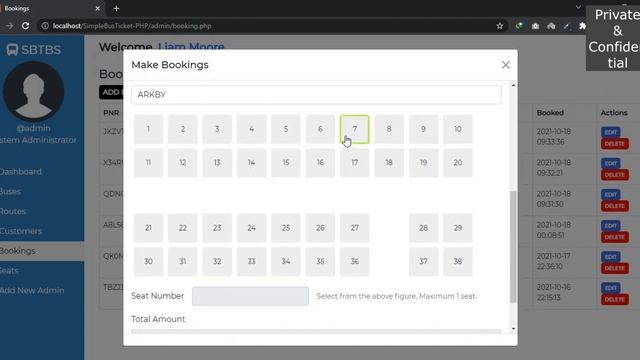Click the Liam Moore name link
The width and height of the screenshot is (640, 360).
point(191,47)
